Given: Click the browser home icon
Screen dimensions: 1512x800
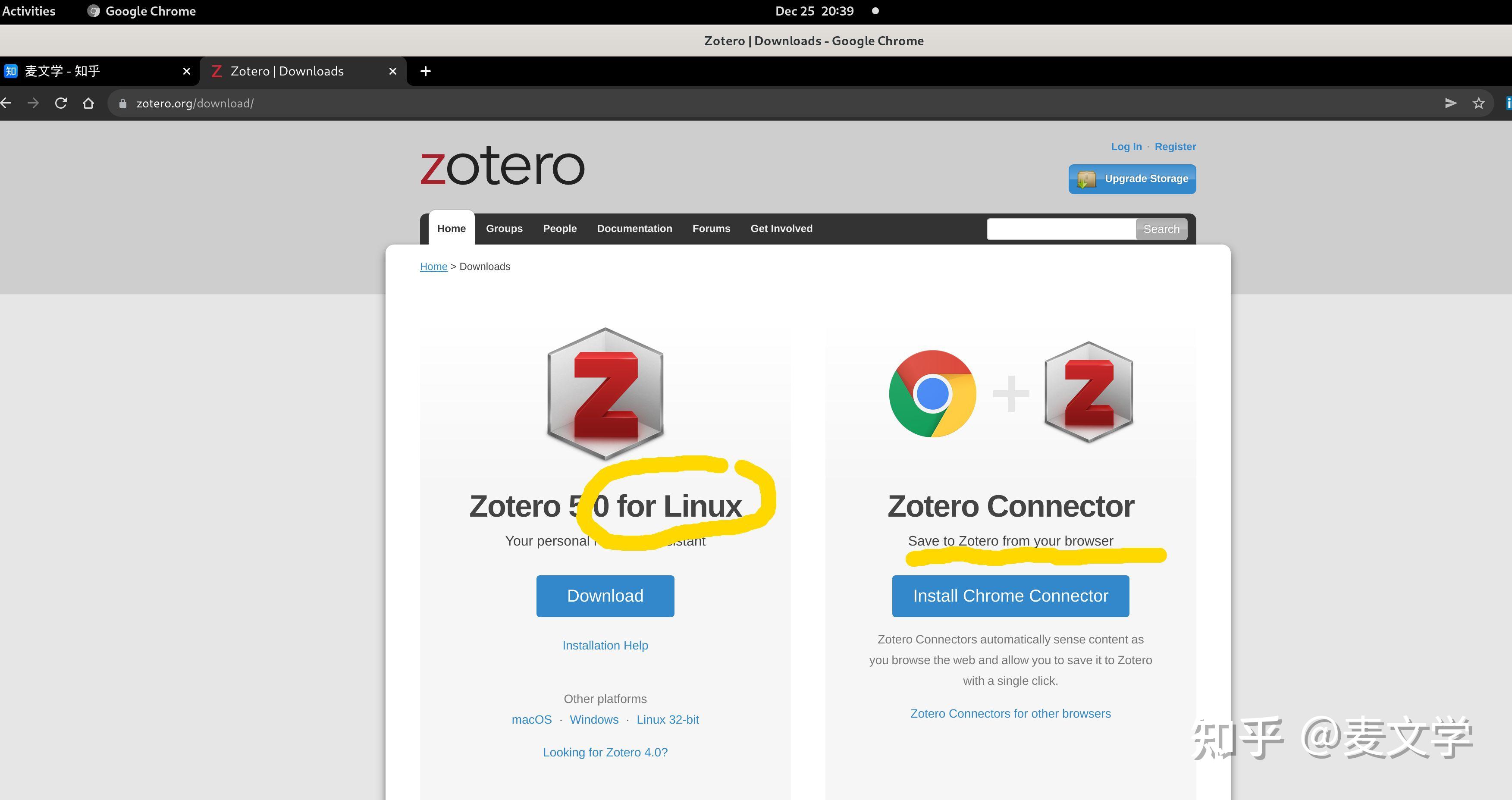Looking at the screenshot, I should click(89, 103).
